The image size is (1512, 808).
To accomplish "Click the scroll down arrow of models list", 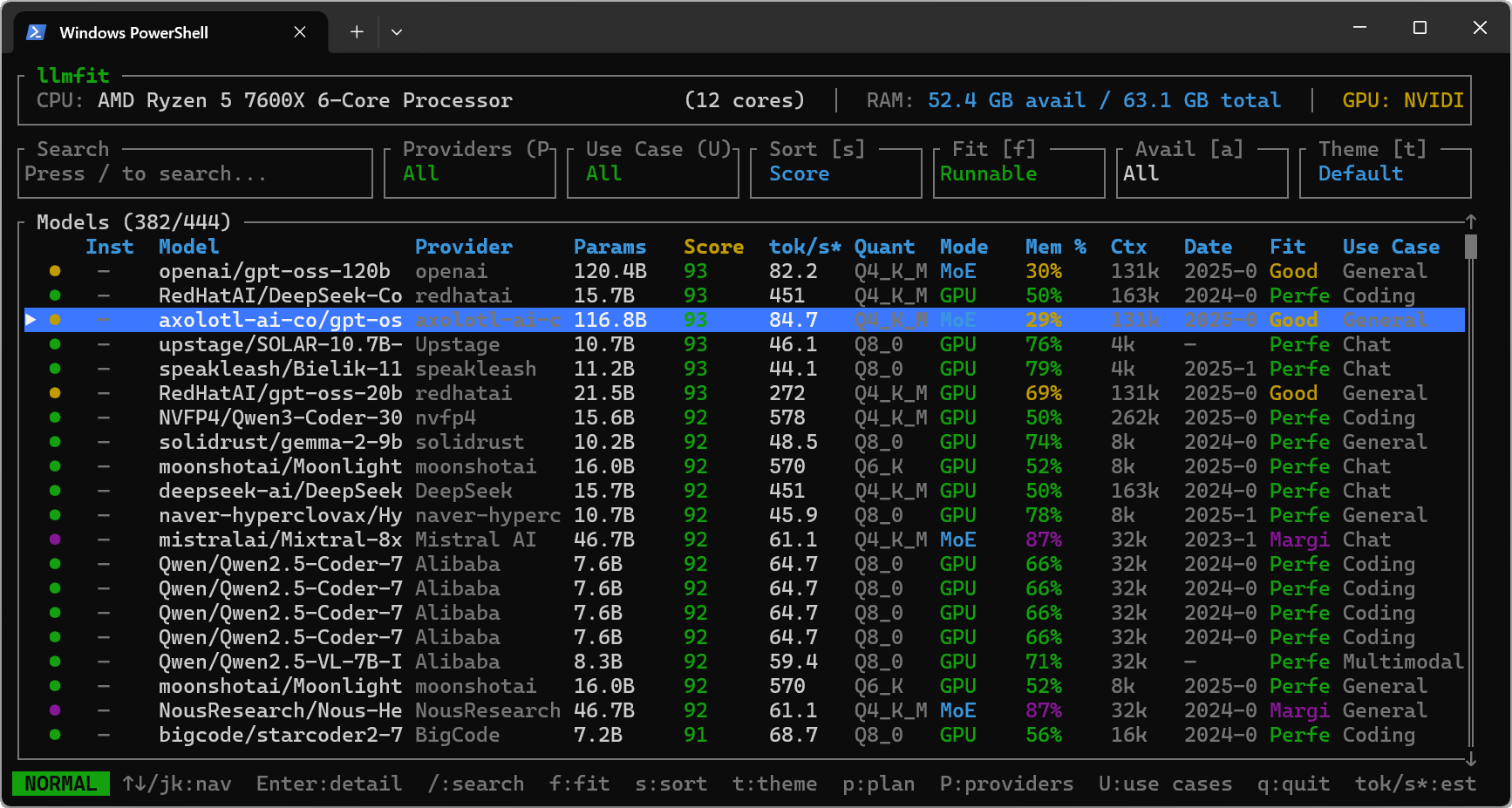I will 1470,758.
